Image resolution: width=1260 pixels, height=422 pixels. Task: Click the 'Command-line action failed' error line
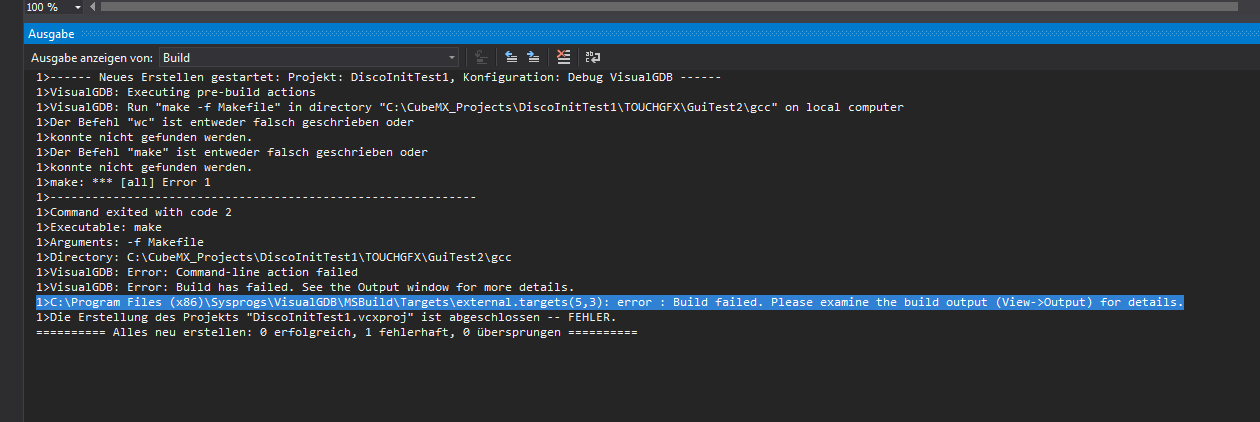(x=197, y=272)
